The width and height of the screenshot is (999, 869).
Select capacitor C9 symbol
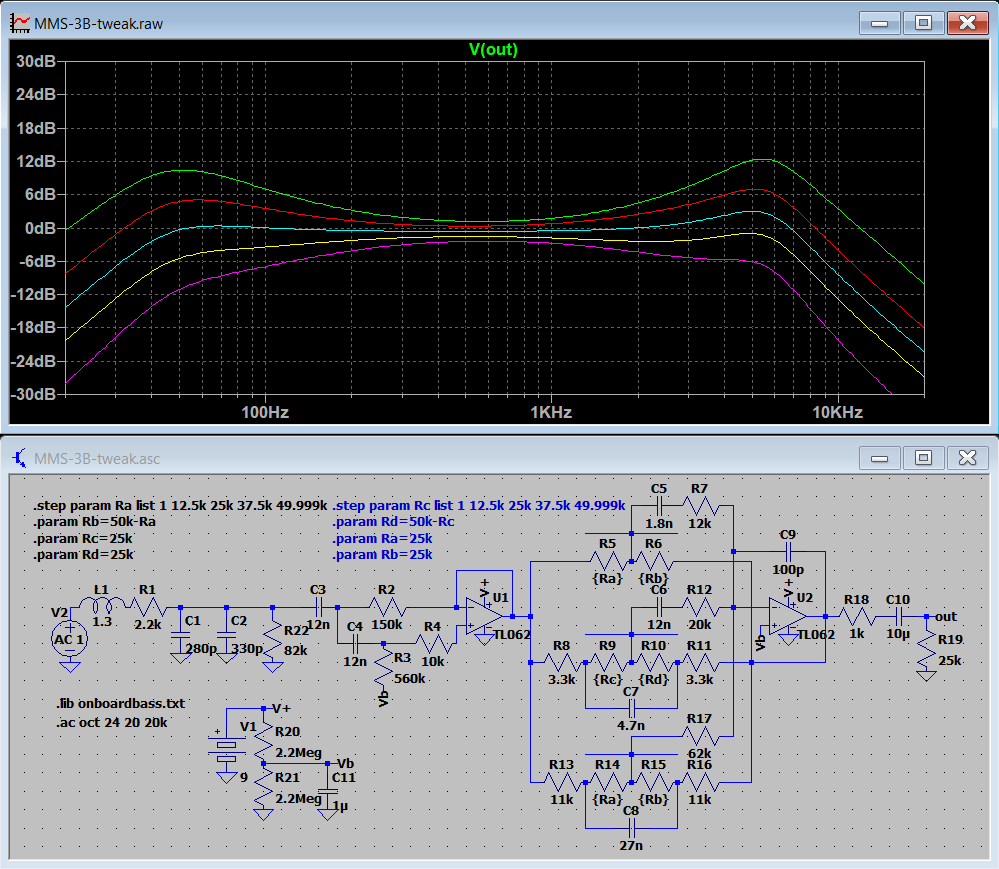787,552
